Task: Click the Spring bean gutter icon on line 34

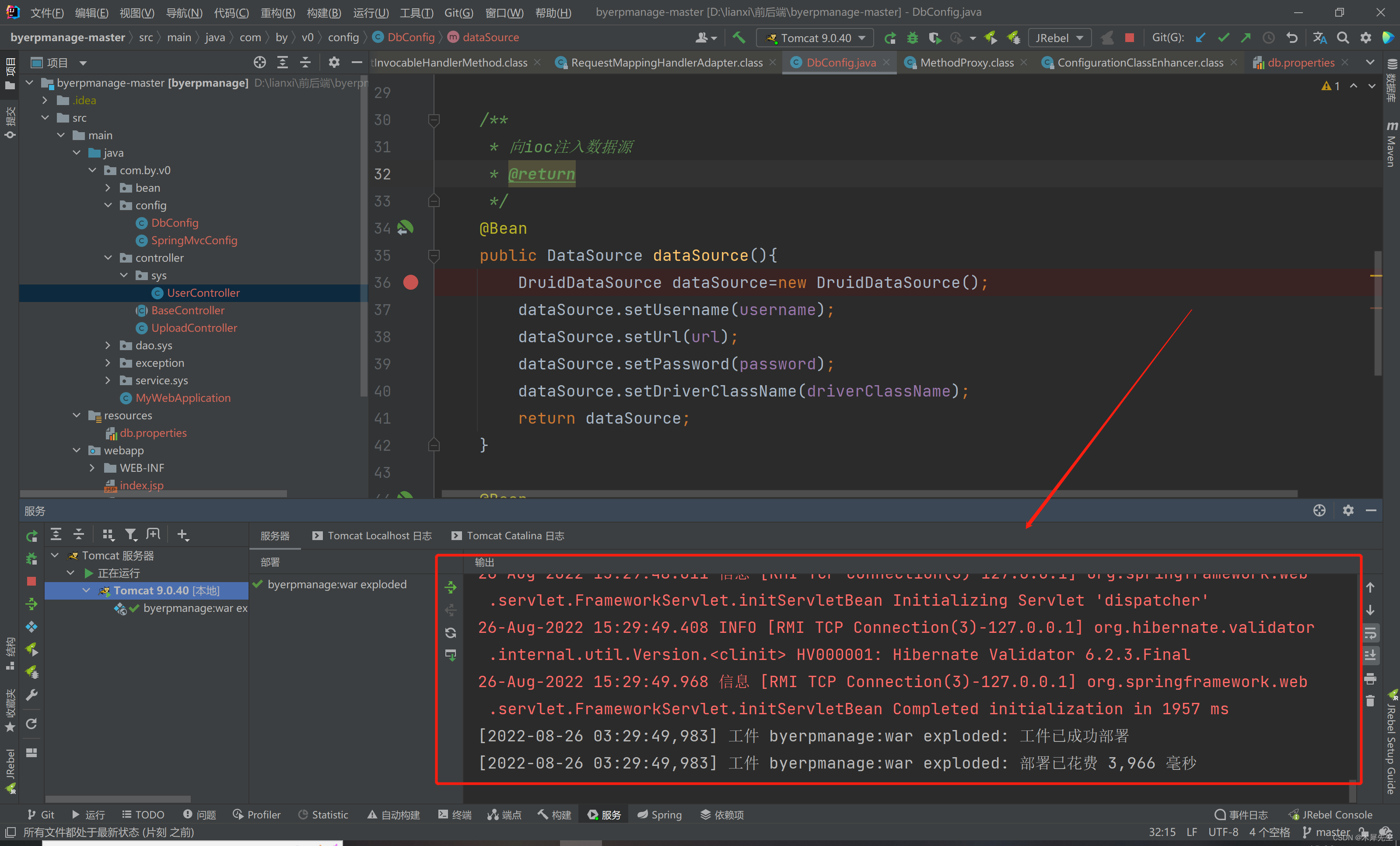Action: click(405, 228)
